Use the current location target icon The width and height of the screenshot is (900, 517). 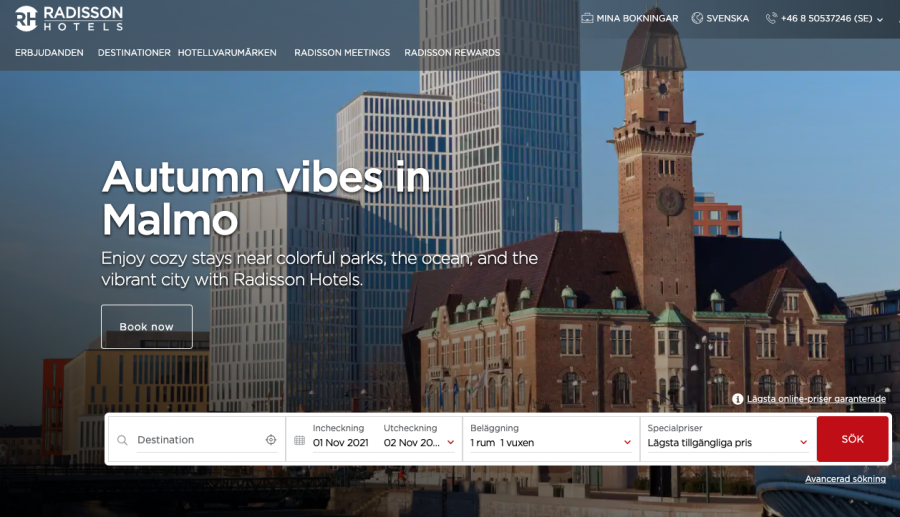[271, 440]
